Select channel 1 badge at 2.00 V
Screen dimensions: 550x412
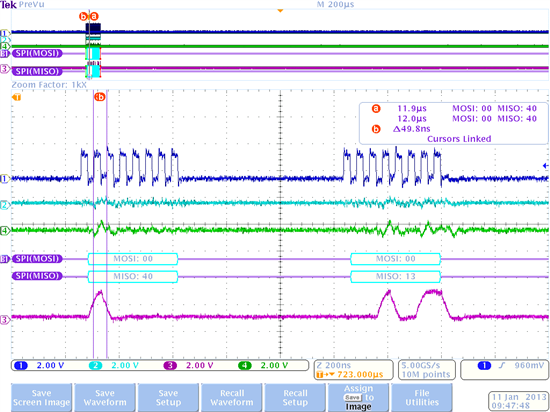point(21,366)
